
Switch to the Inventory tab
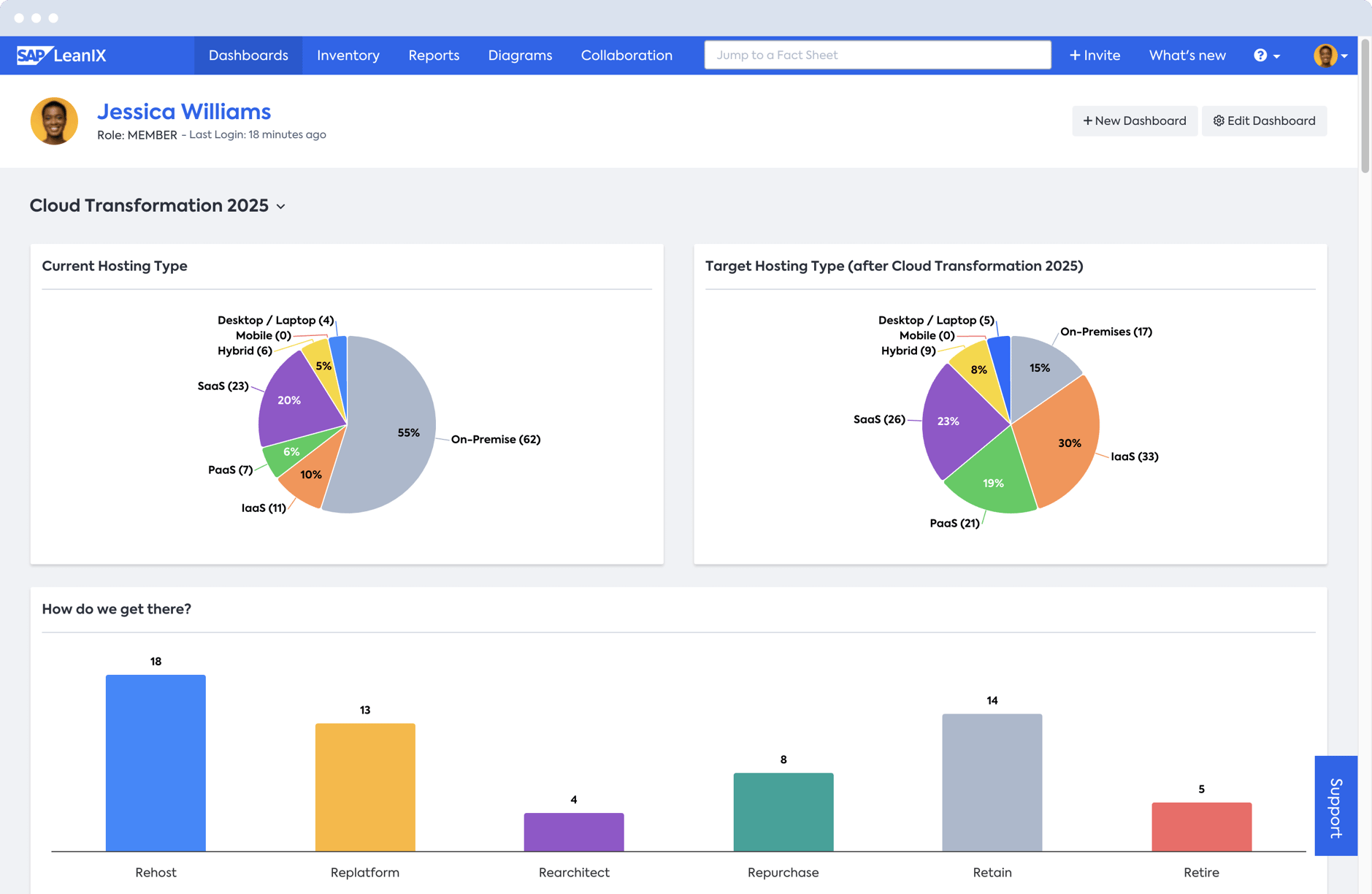click(348, 55)
